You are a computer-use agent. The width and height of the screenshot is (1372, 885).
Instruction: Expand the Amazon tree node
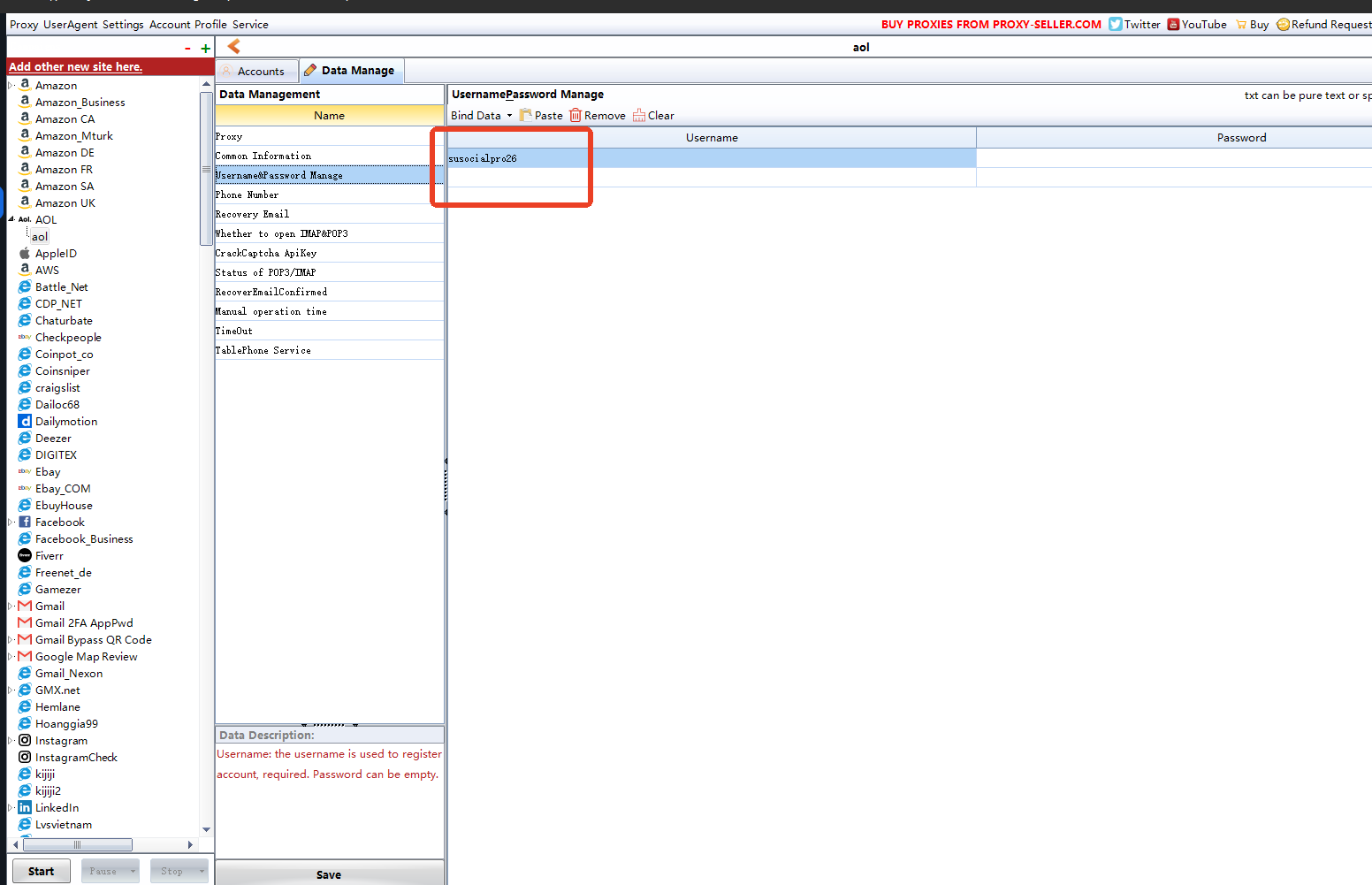(x=11, y=86)
